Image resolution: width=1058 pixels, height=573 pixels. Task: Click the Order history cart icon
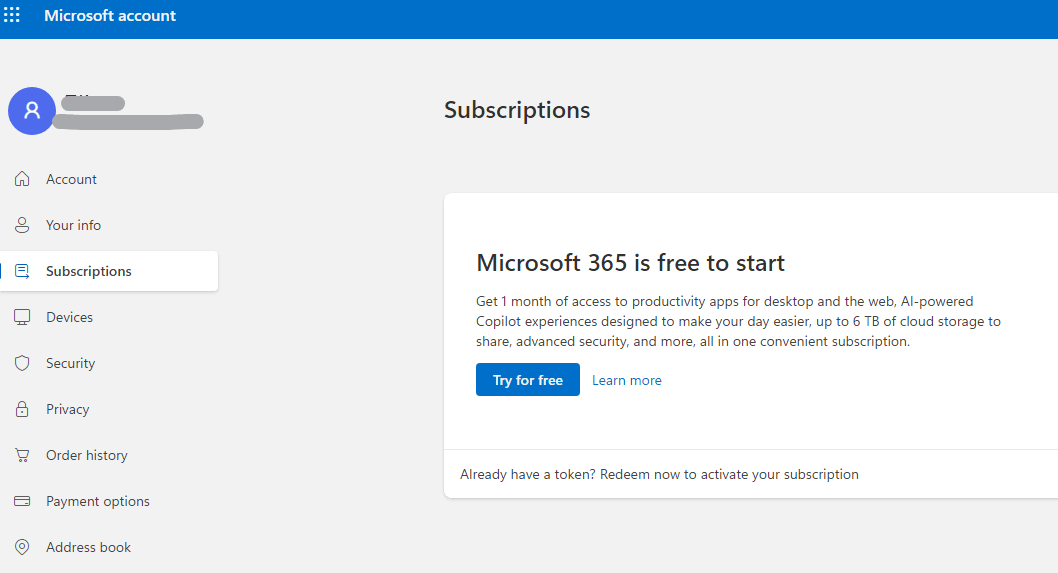[22, 456]
